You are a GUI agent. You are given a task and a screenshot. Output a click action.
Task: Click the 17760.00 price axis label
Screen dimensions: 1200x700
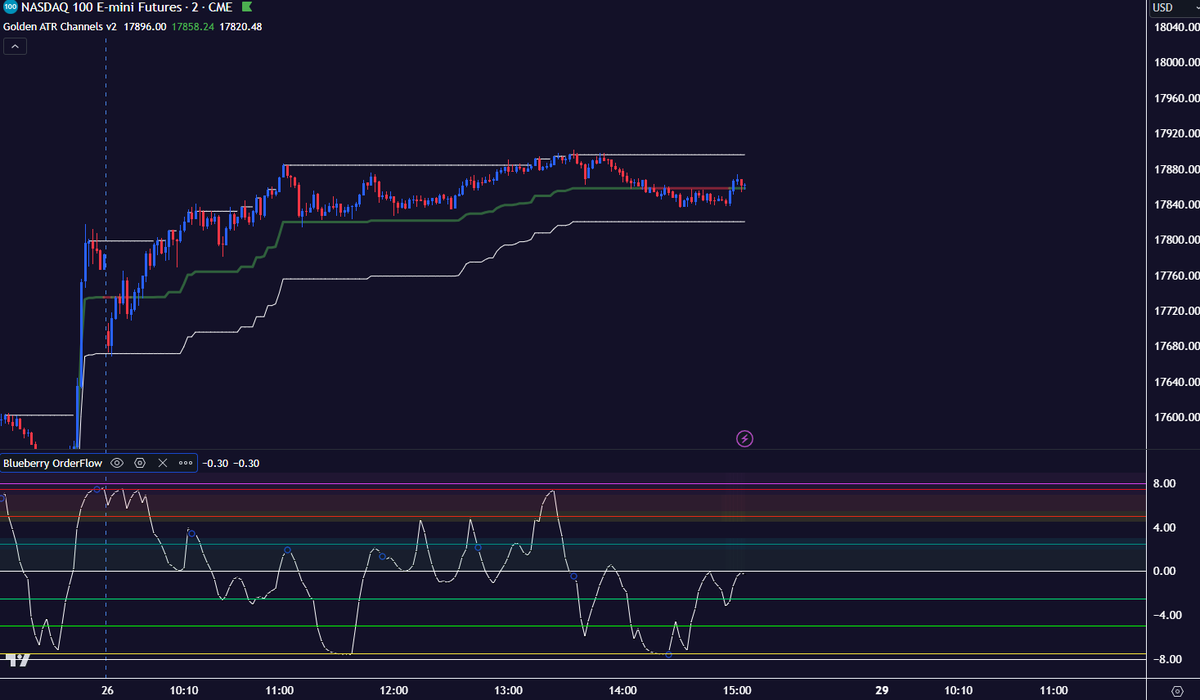point(1176,275)
